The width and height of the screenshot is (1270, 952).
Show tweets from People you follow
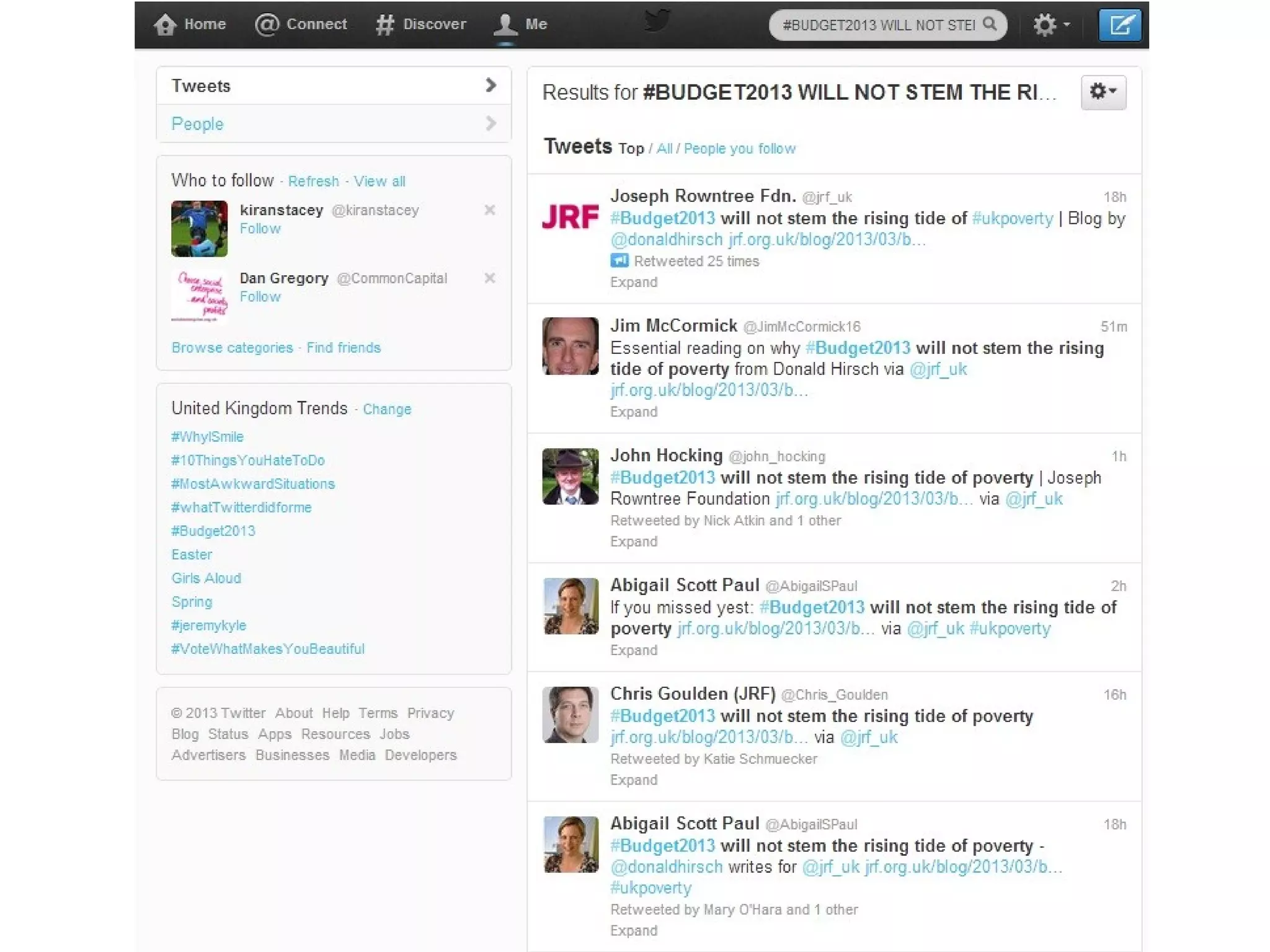click(739, 149)
